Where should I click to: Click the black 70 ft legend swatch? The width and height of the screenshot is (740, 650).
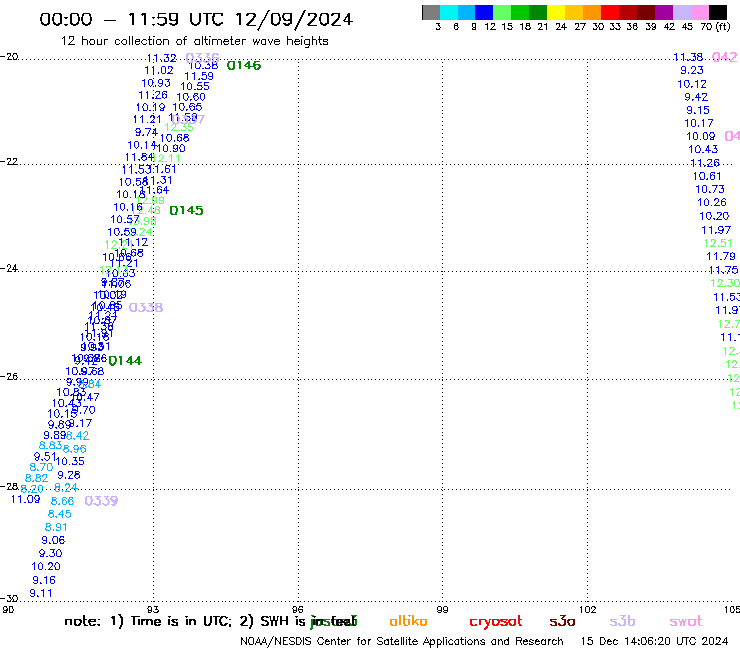coord(718,12)
